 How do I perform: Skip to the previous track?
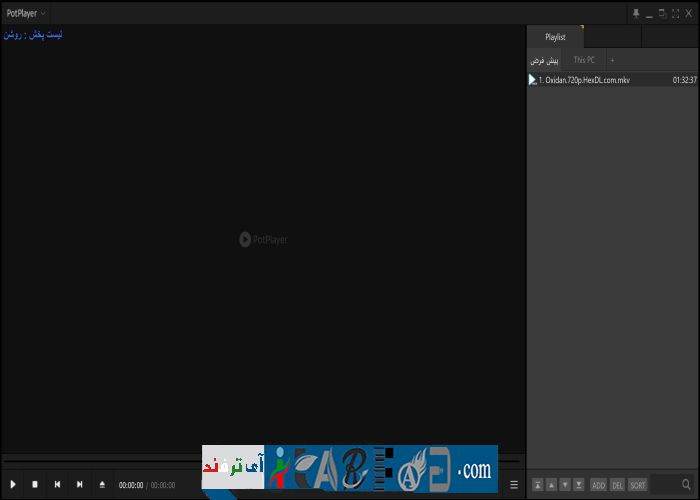(x=57, y=484)
